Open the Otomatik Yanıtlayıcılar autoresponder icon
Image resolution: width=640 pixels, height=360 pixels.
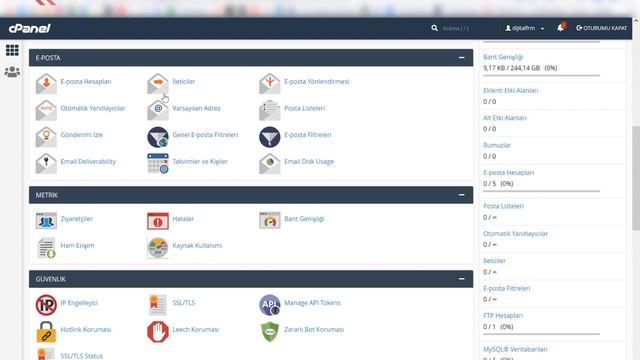pyautogui.click(x=46, y=110)
